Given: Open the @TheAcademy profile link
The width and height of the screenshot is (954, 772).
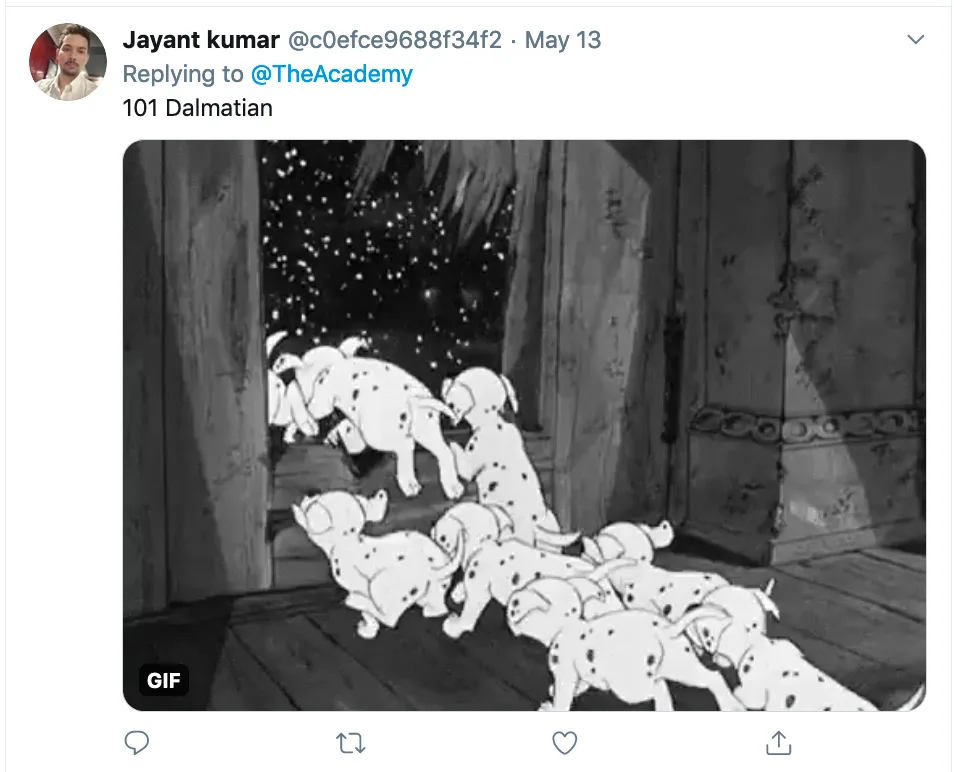Looking at the screenshot, I should (x=332, y=74).
